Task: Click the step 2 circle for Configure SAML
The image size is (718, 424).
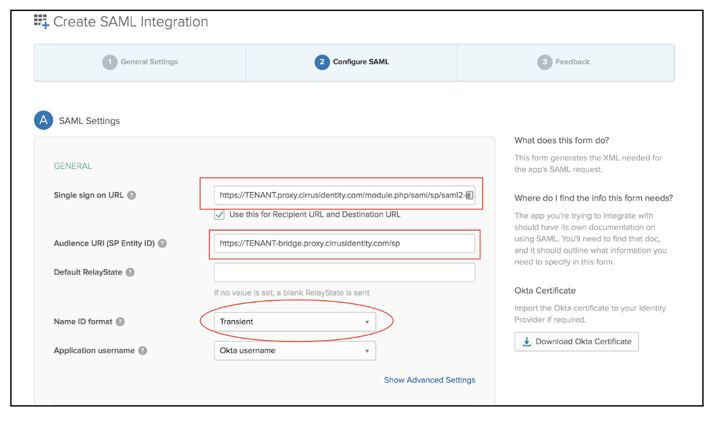Action: (322, 62)
